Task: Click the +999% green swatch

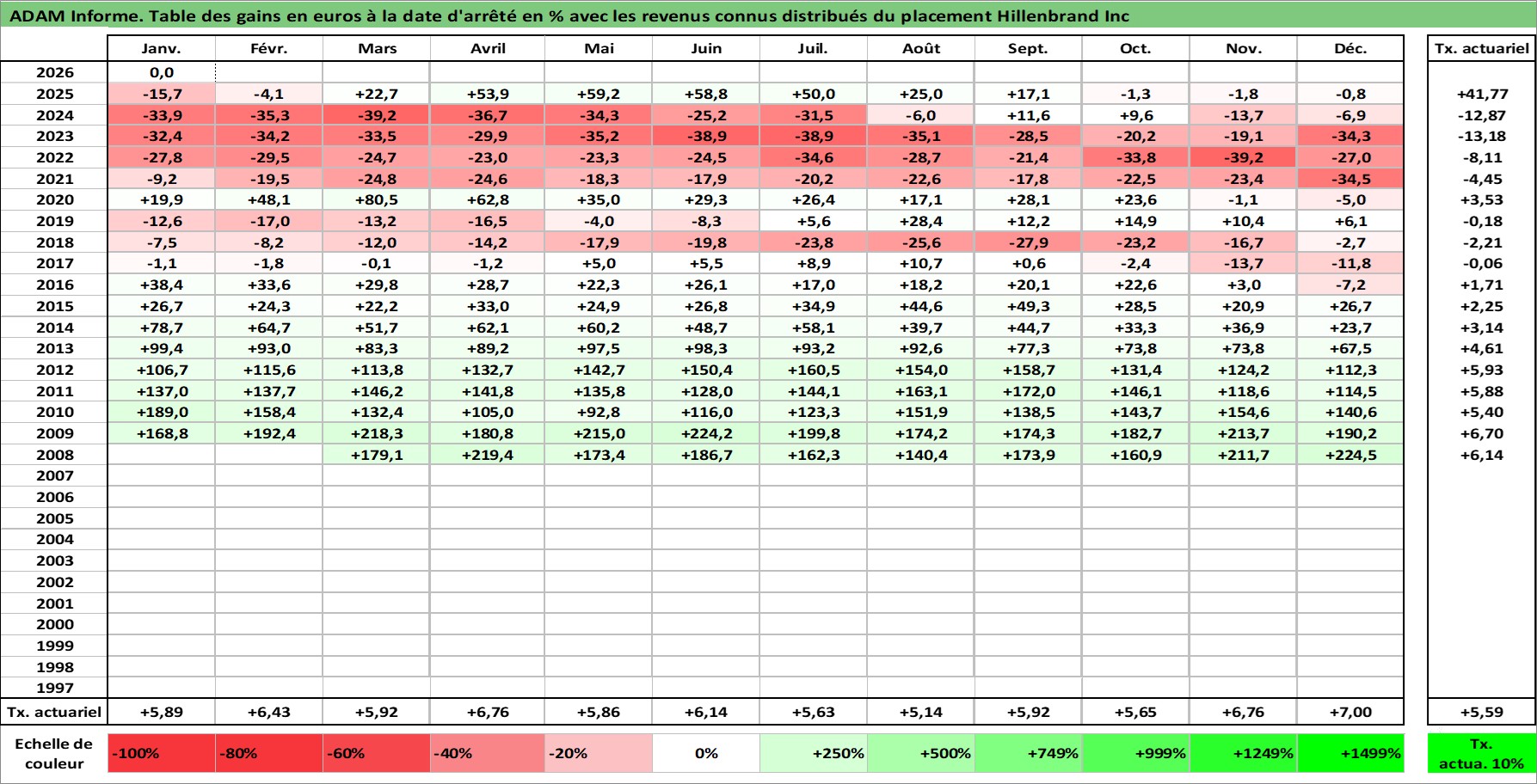Action: click(1136, 753)
